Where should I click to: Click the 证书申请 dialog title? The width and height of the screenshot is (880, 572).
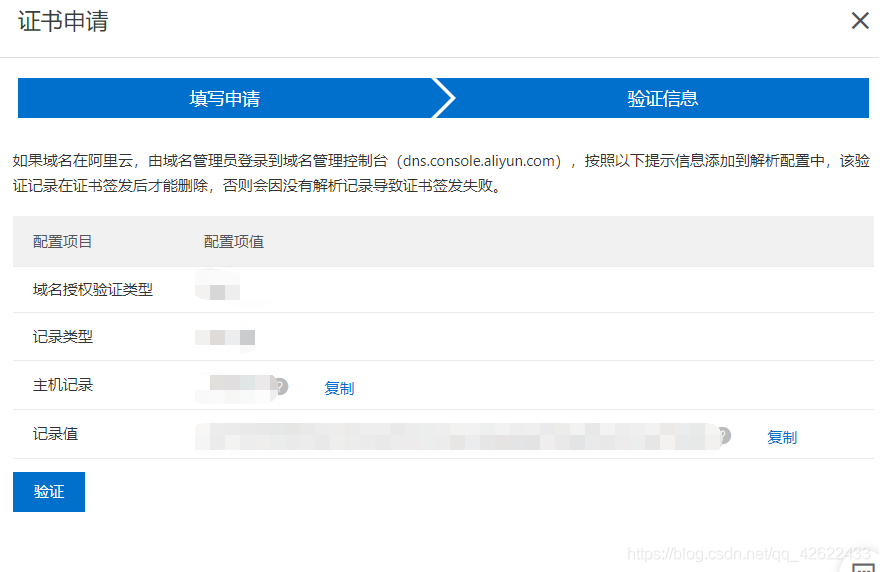tap(63, 22)
